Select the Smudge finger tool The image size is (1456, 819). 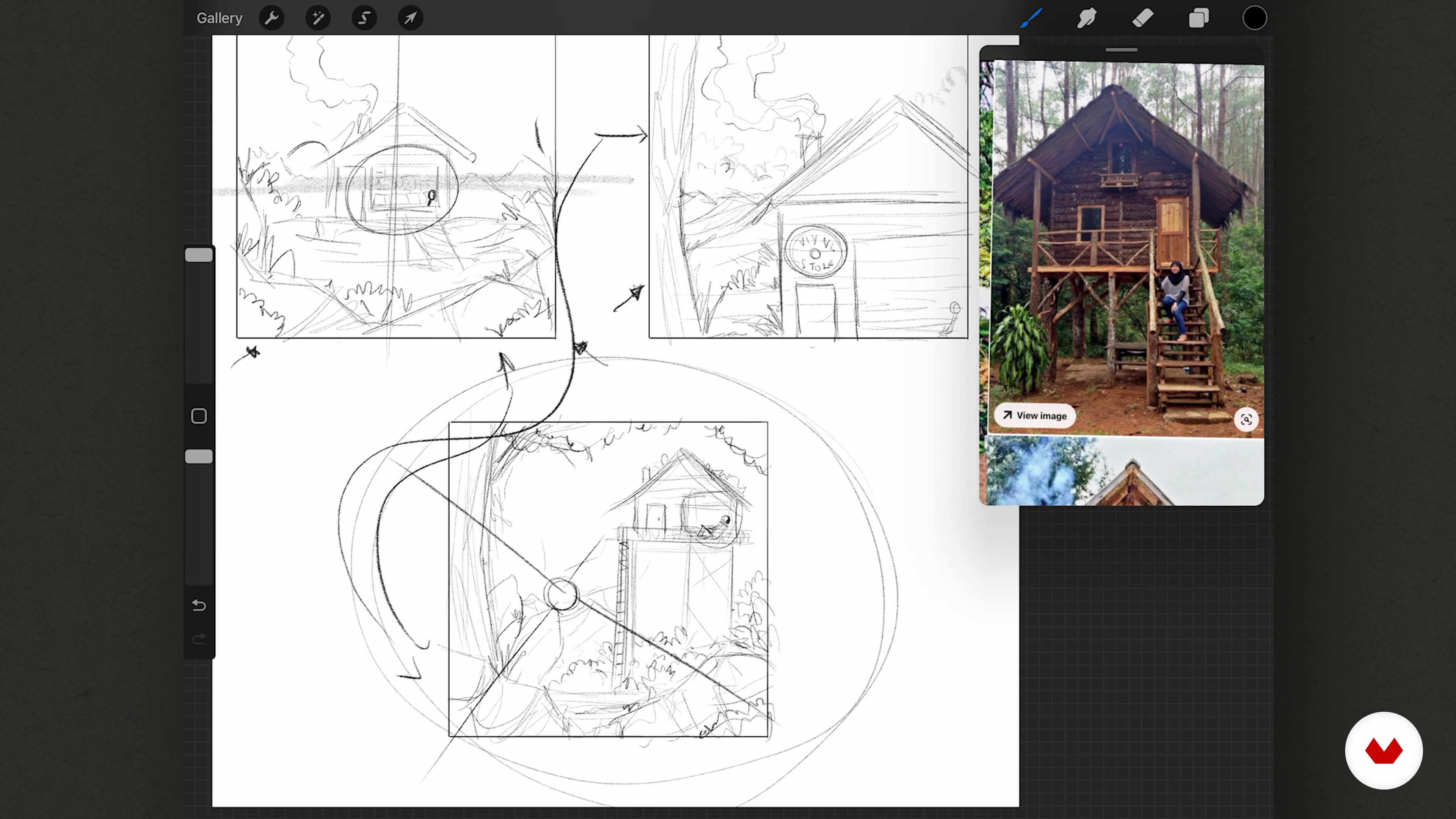pyautogui.click(x=1087, y=18)
